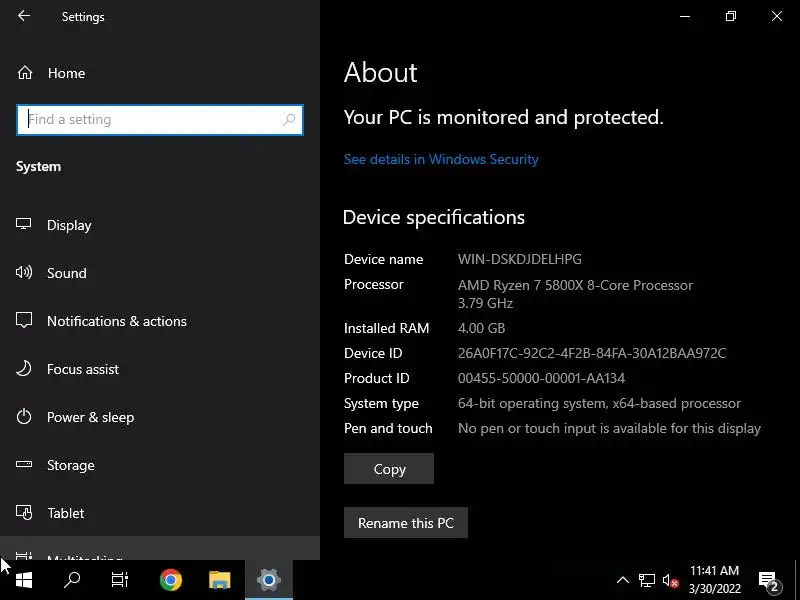Click the Focus assist moon icon
Viewport: 800px width, 600px height.
tap(23, 368)
